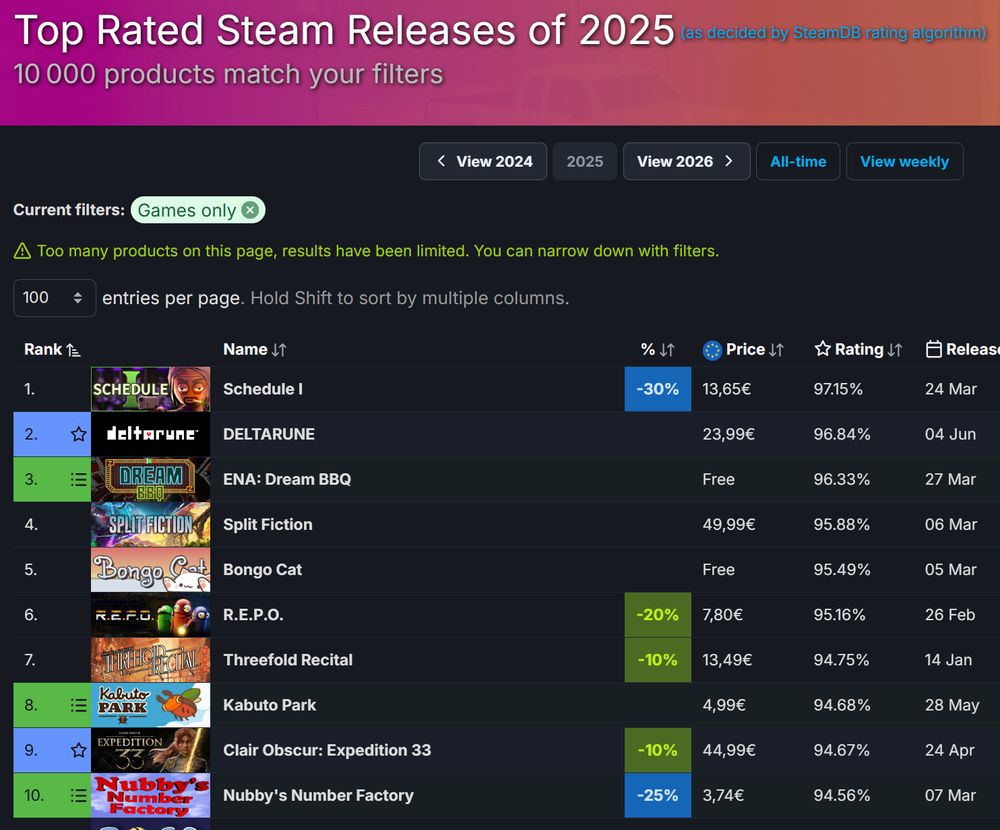The width and height of the screenshot is (1000, 830).
Task: Click the 97.15% rating of Schedule I
Action: pos(837,389)
